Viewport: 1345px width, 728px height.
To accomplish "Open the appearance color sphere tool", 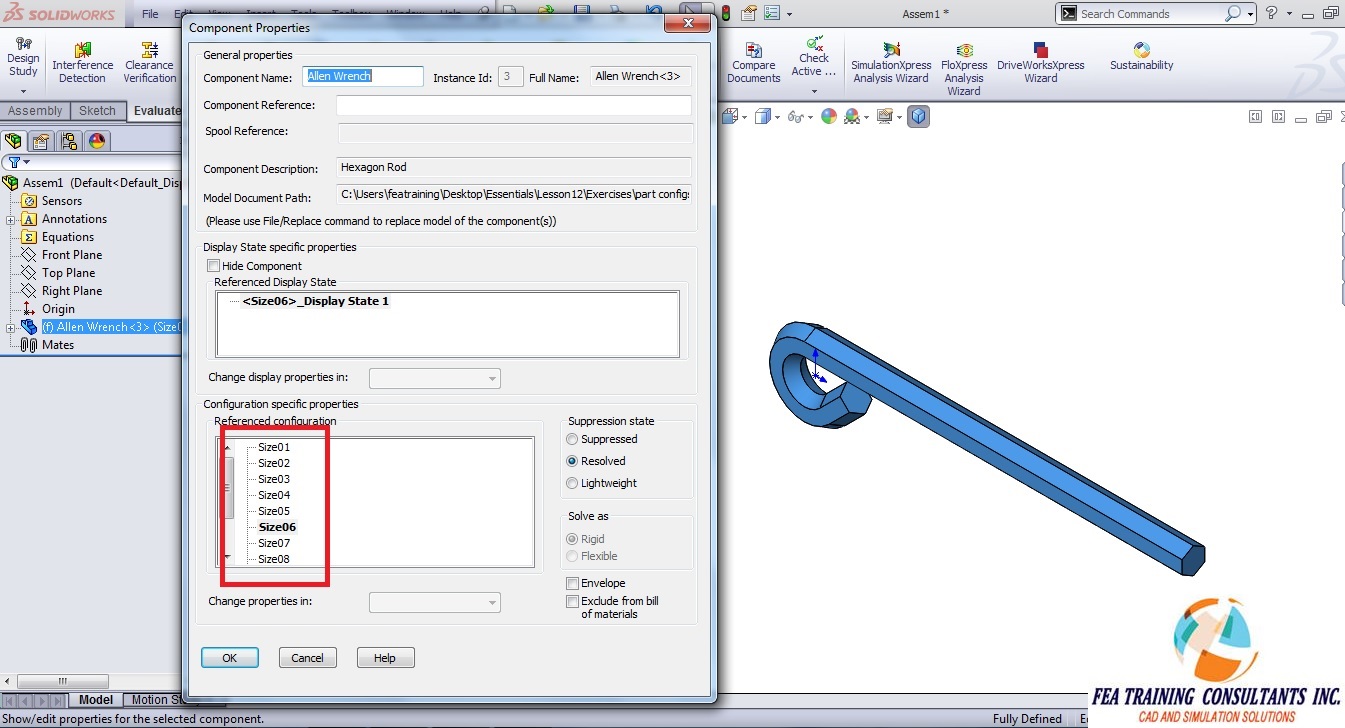I will point(828,116).
